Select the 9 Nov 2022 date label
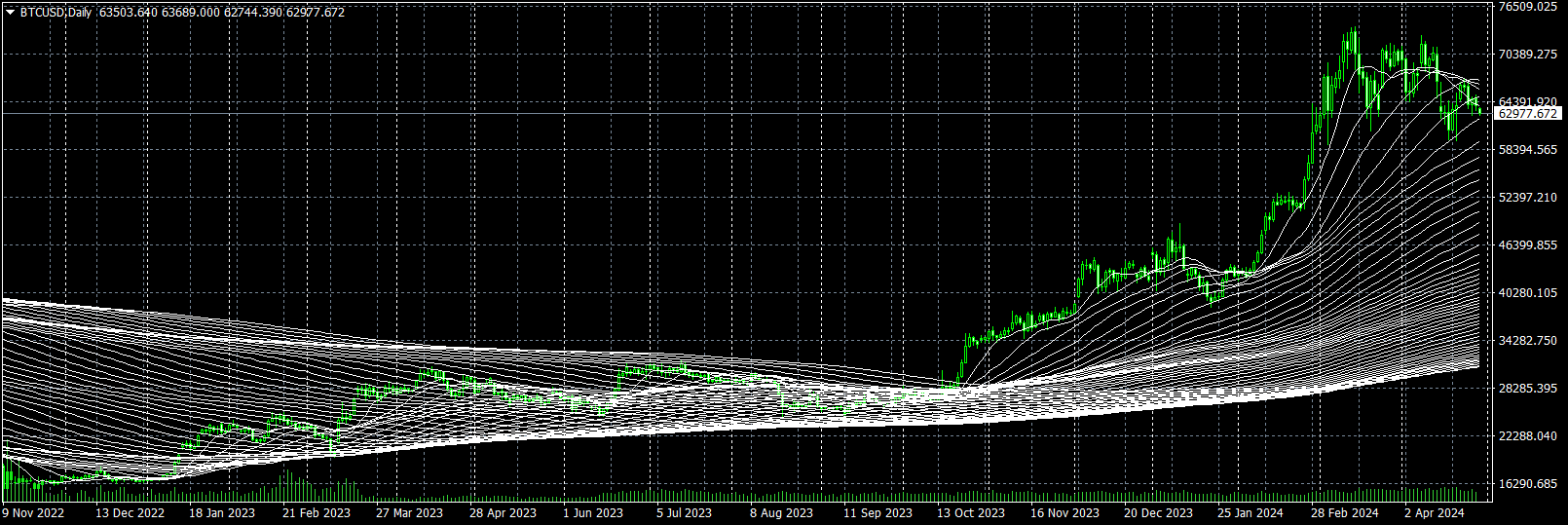Screen dimensions: 1568x525 pyautogui.click(x=34, y=513)
